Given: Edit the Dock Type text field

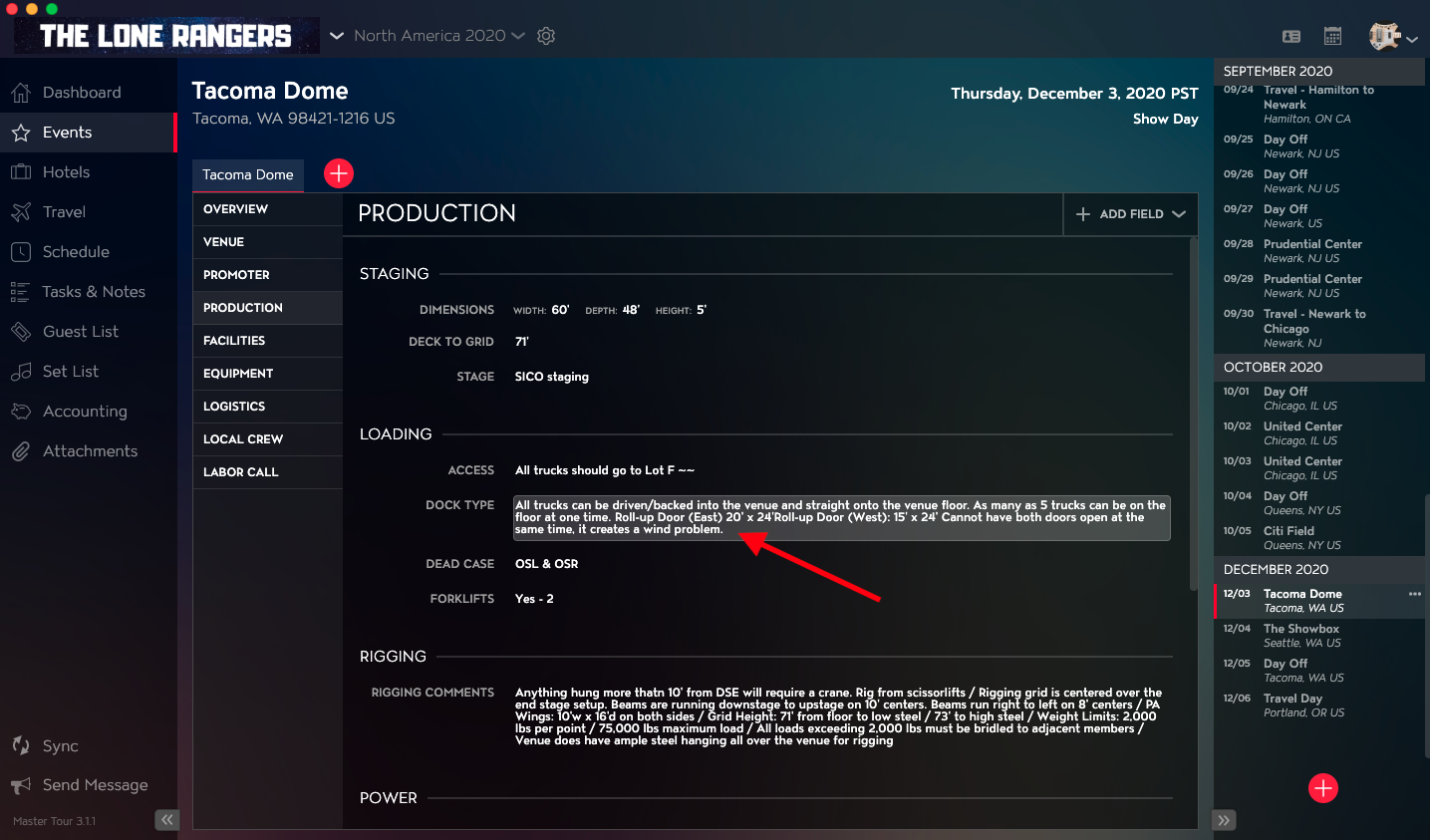Looking at the screenshot, I should coord(841,518).
